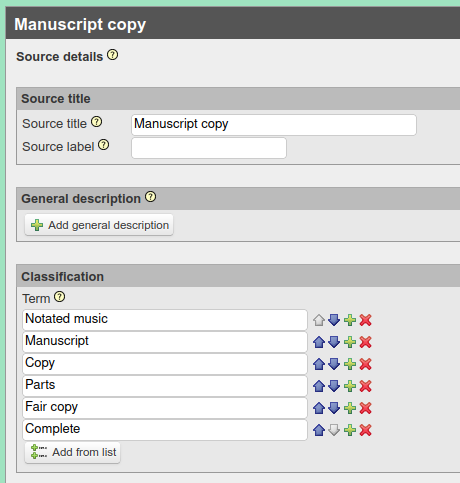460x483 pixels.
Task: Remove the Complete classification term
Action: [x=366, y=430]
